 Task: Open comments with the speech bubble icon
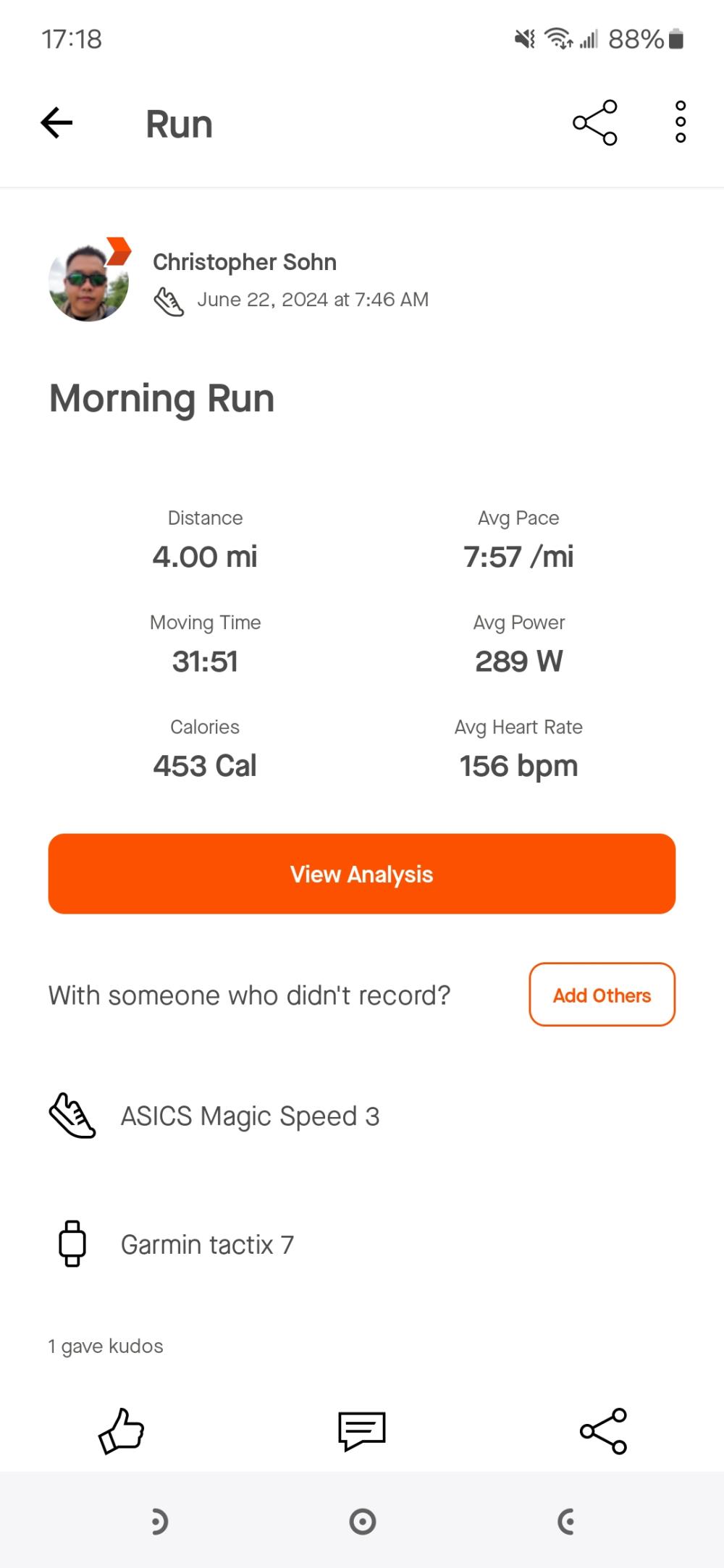(362, 1431)
